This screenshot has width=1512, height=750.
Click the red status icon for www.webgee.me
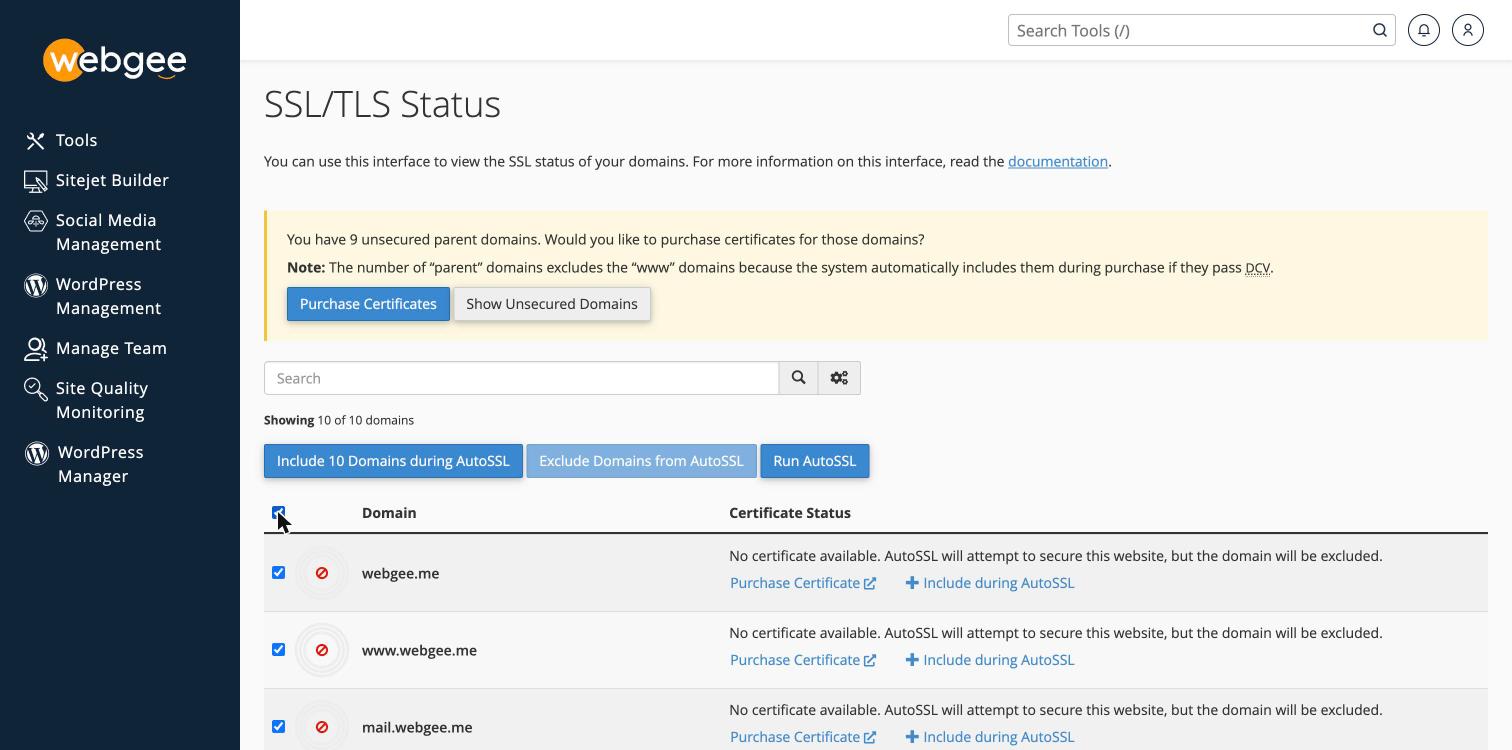coord(322,650)
